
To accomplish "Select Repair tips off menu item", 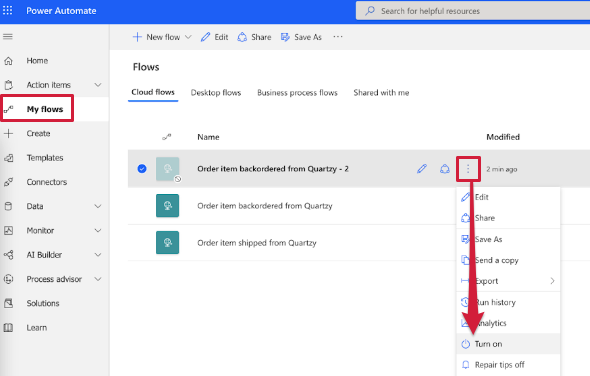I will tap(508, 365).
